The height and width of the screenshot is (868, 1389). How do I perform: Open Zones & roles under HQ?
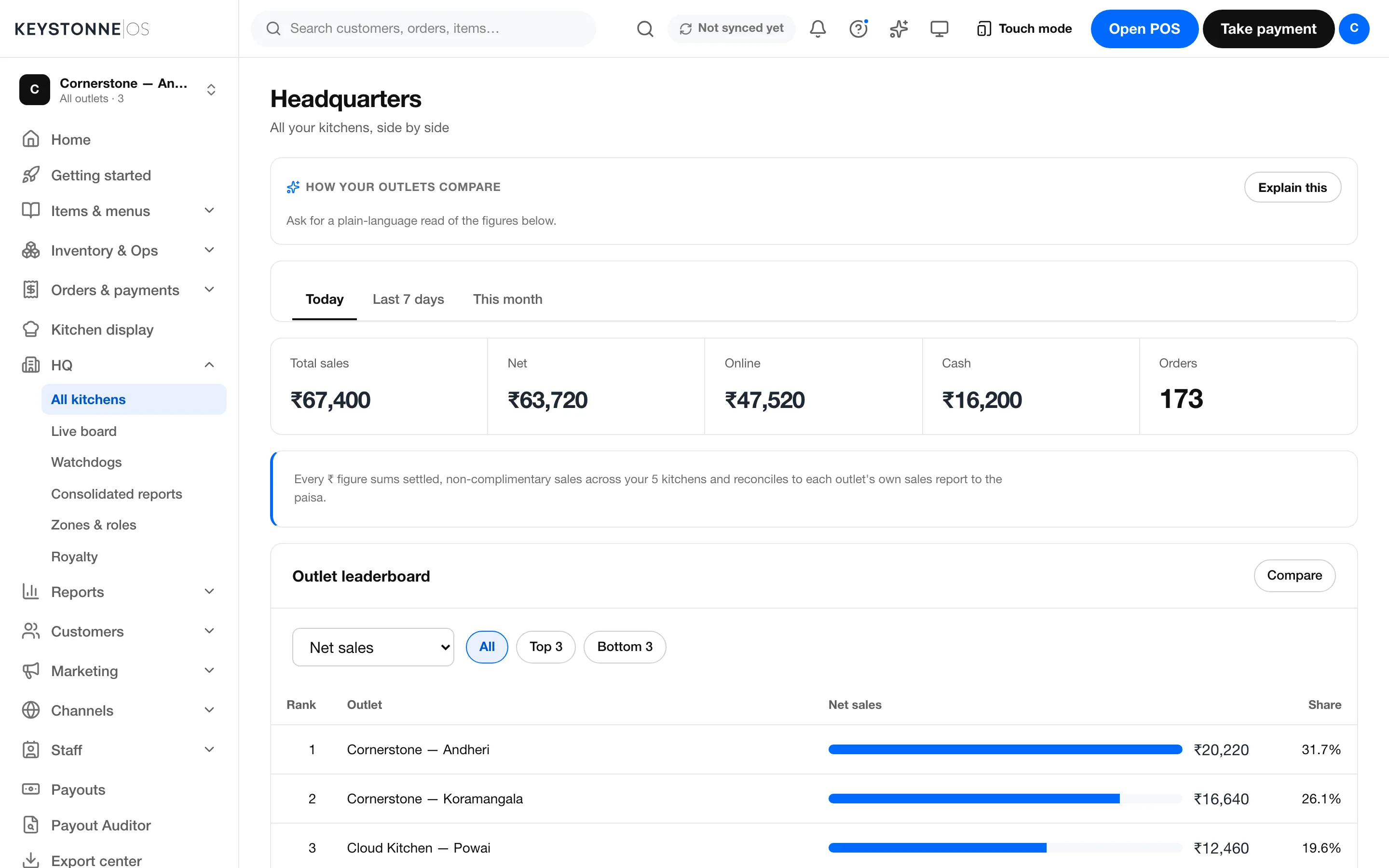coord(134,525)
